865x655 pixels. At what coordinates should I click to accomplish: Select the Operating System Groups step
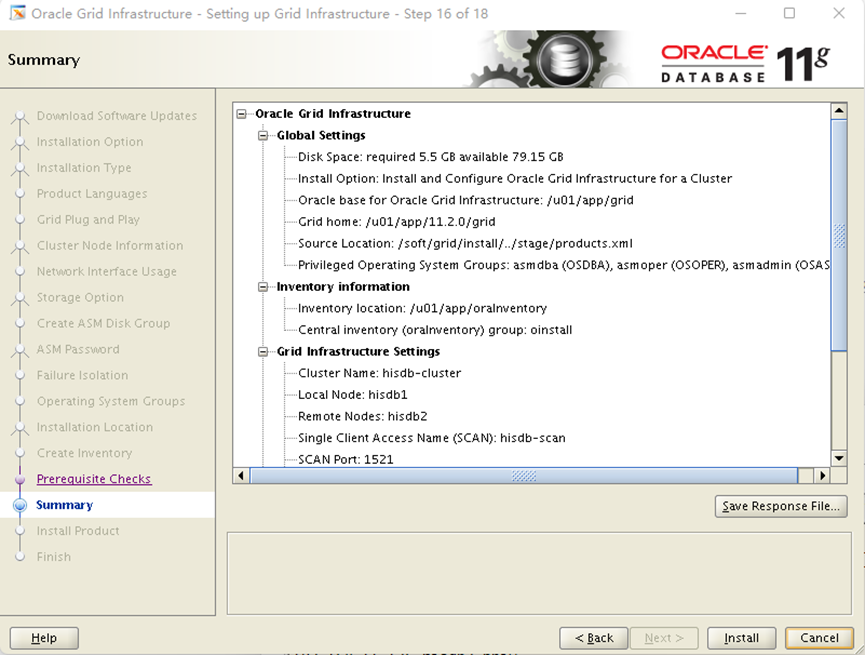click(x=111, y=401)
